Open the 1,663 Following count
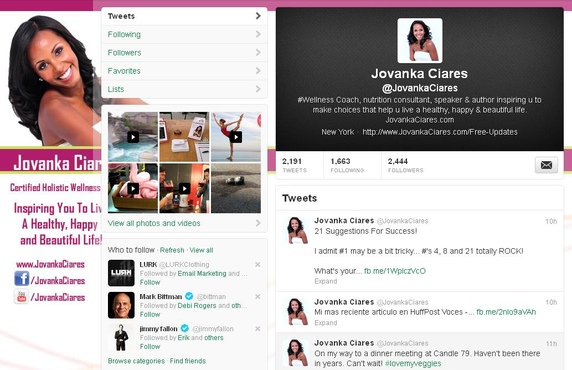572x370 pixels. (x=347, y=165)
